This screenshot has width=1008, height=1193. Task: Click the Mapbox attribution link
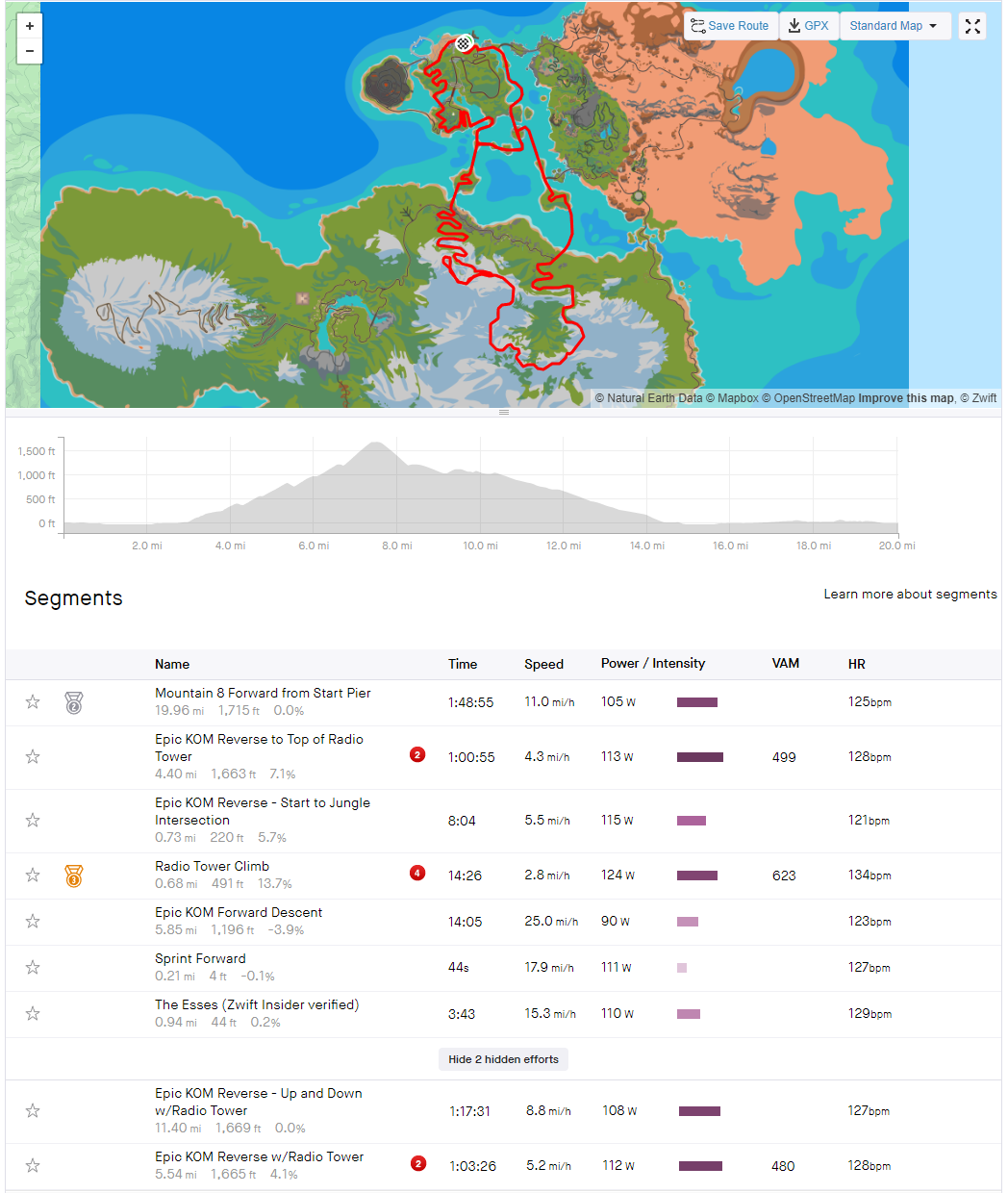(732, 398)
